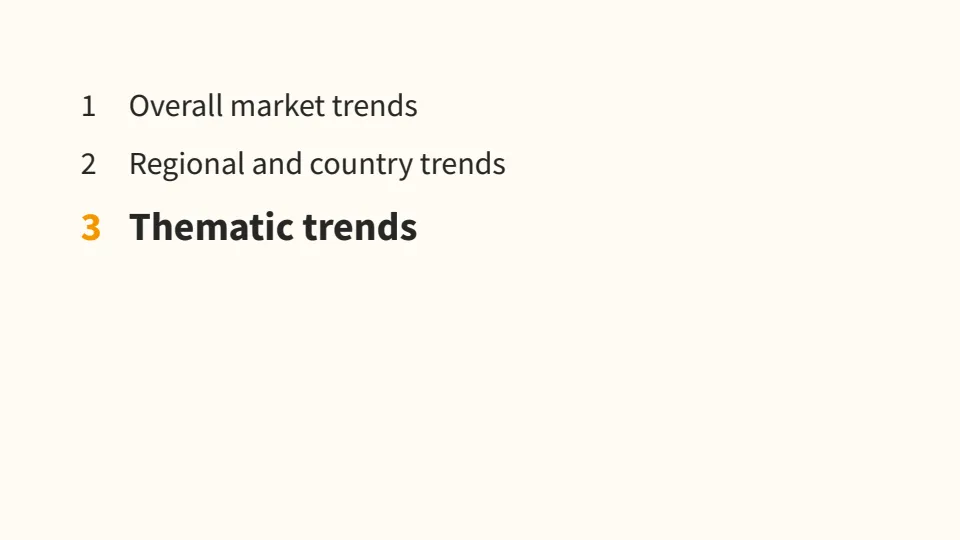Click the Overall market trends item
The width and height of the screenshot is (960, 540).
[x=273, y=106]
